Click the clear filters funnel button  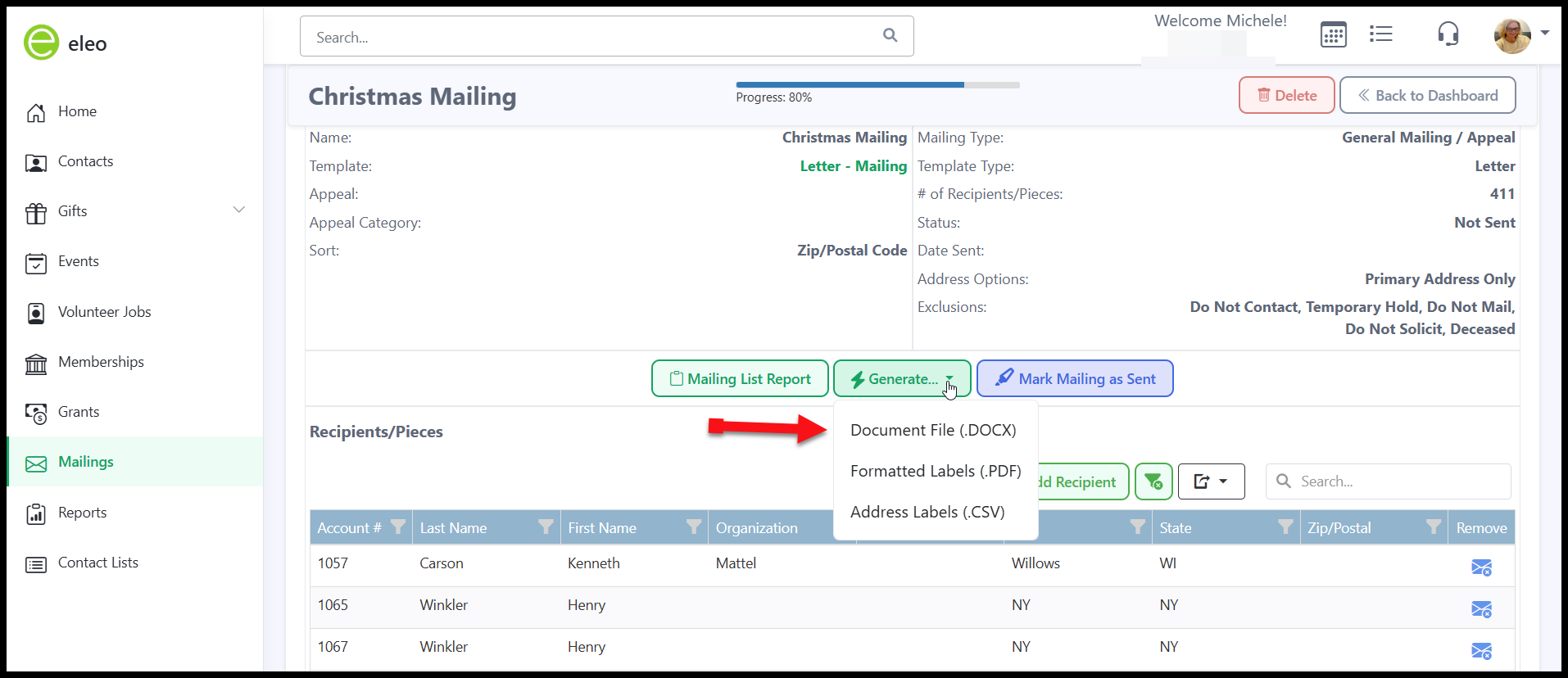tap(1153, 481)
